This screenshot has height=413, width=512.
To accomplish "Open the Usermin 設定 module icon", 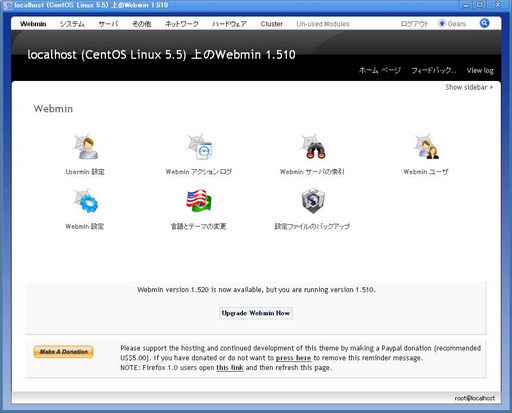I will click(x=85, y=147).
